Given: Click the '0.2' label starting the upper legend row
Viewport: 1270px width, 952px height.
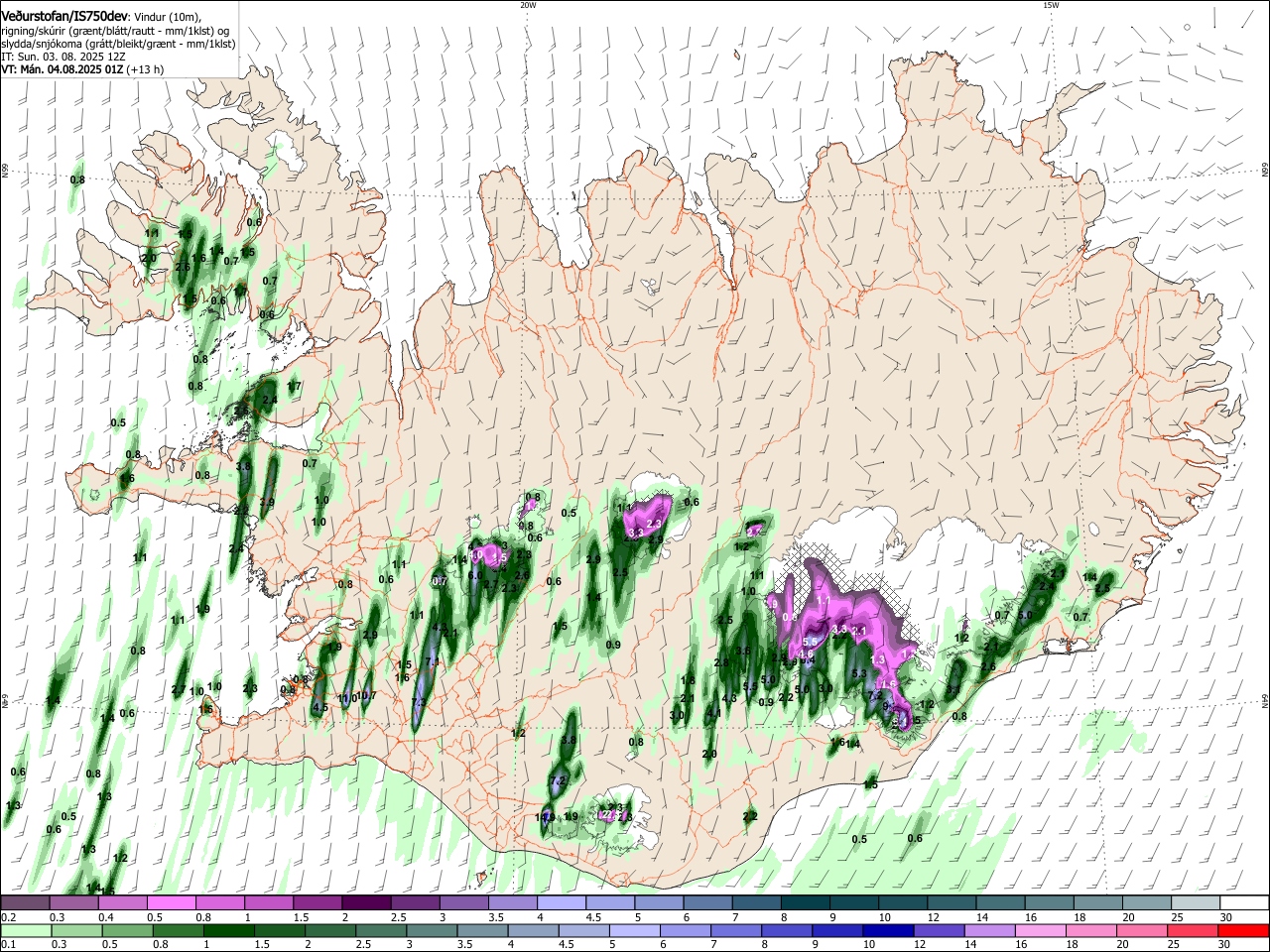Looking at the screenshot, I should [x=8, y=917].
